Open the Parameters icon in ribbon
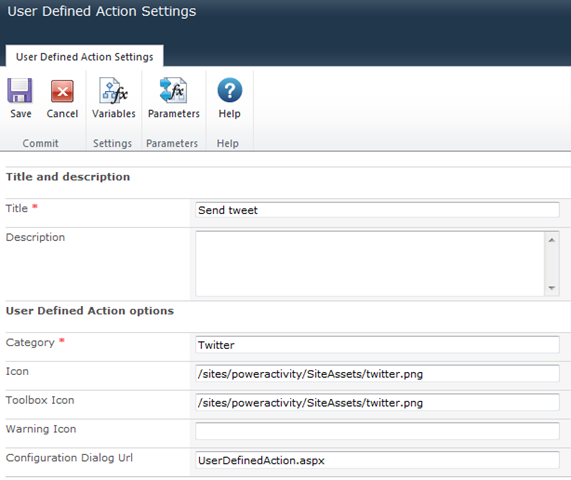 (173, 90)
